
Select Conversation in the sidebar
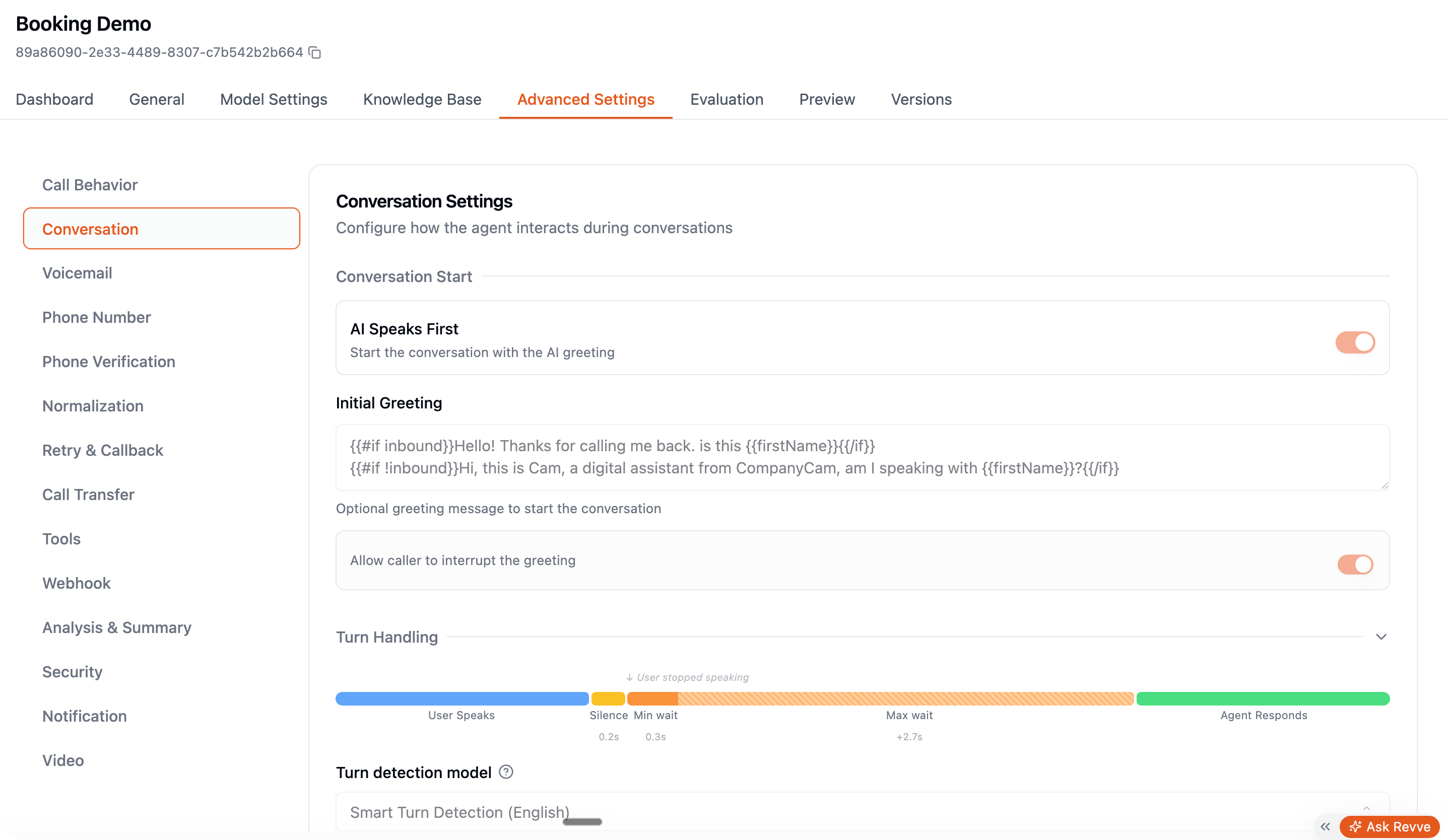pos(161,229)
